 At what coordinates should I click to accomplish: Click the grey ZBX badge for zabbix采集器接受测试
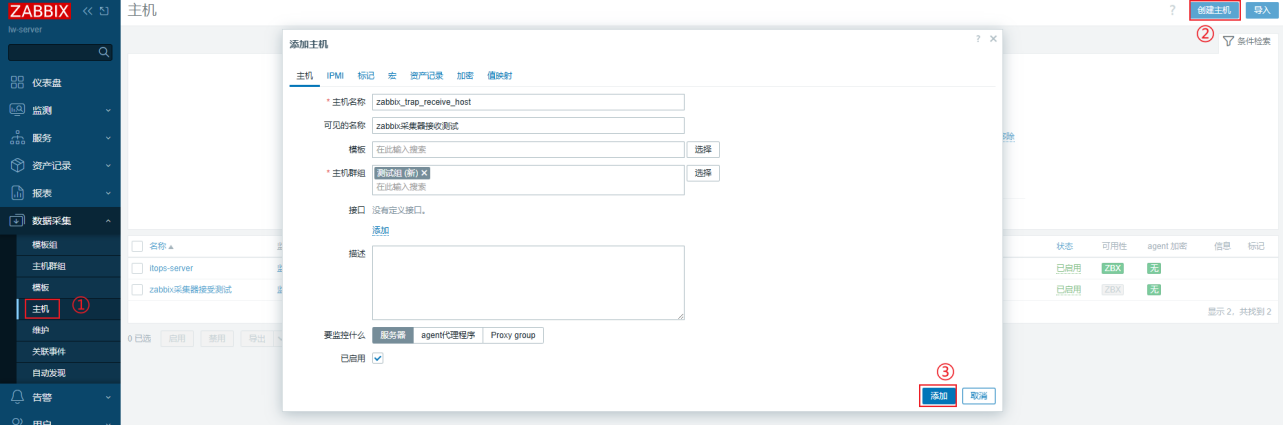coord(1113,289)
